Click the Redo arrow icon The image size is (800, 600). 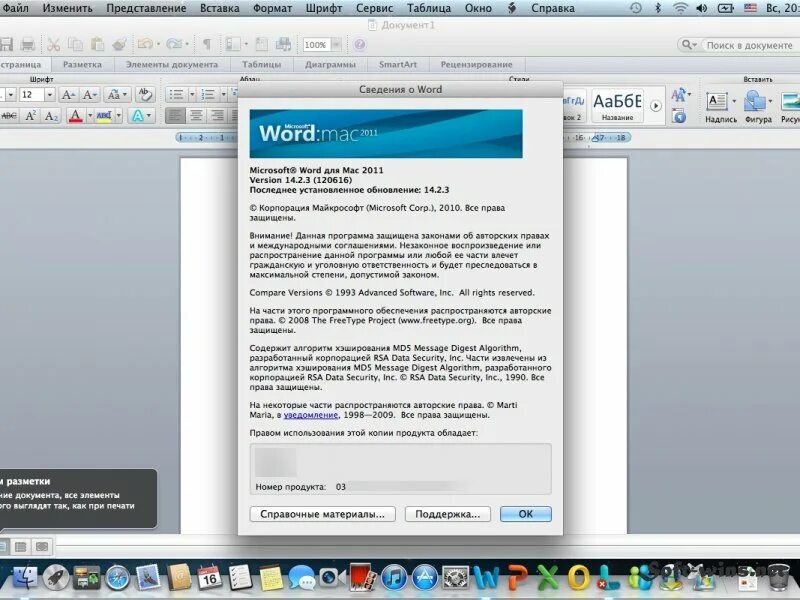[x=174, y=45]
